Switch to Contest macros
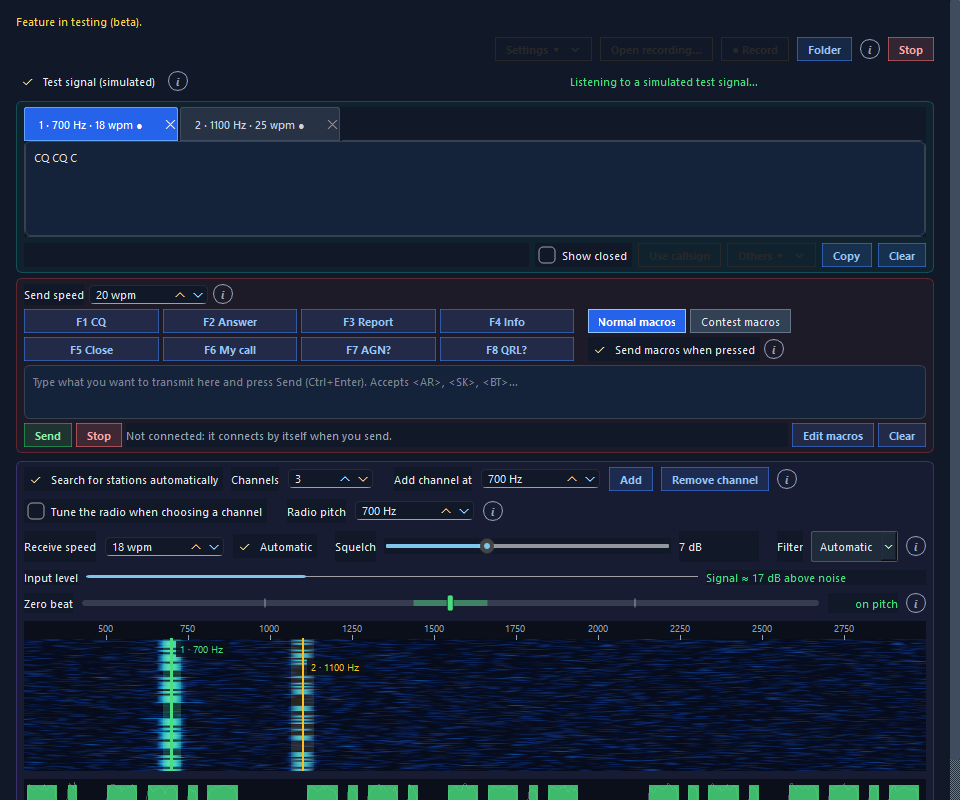 (740, 321)
